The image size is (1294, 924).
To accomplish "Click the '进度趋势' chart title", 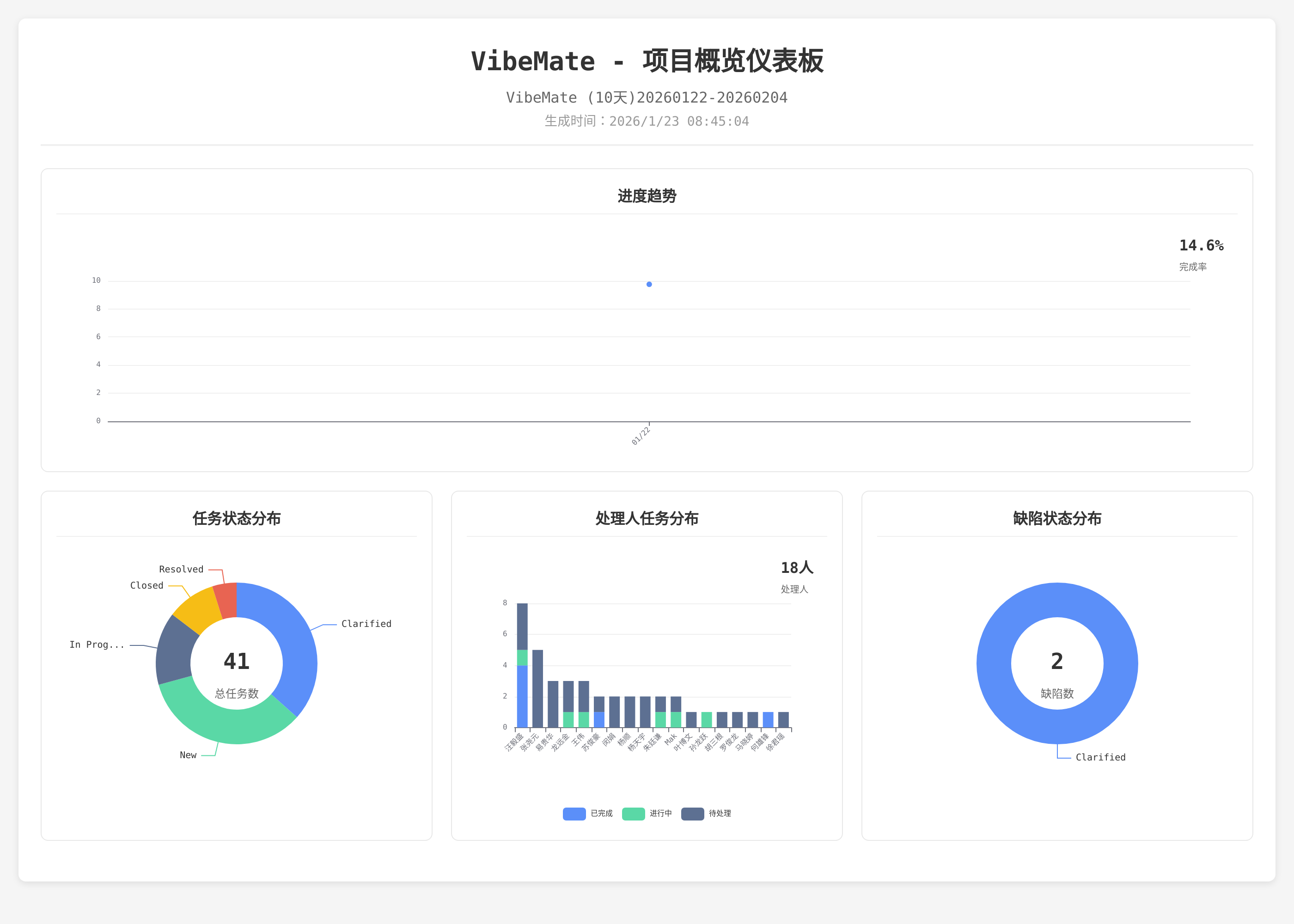I will click(647, 196).
